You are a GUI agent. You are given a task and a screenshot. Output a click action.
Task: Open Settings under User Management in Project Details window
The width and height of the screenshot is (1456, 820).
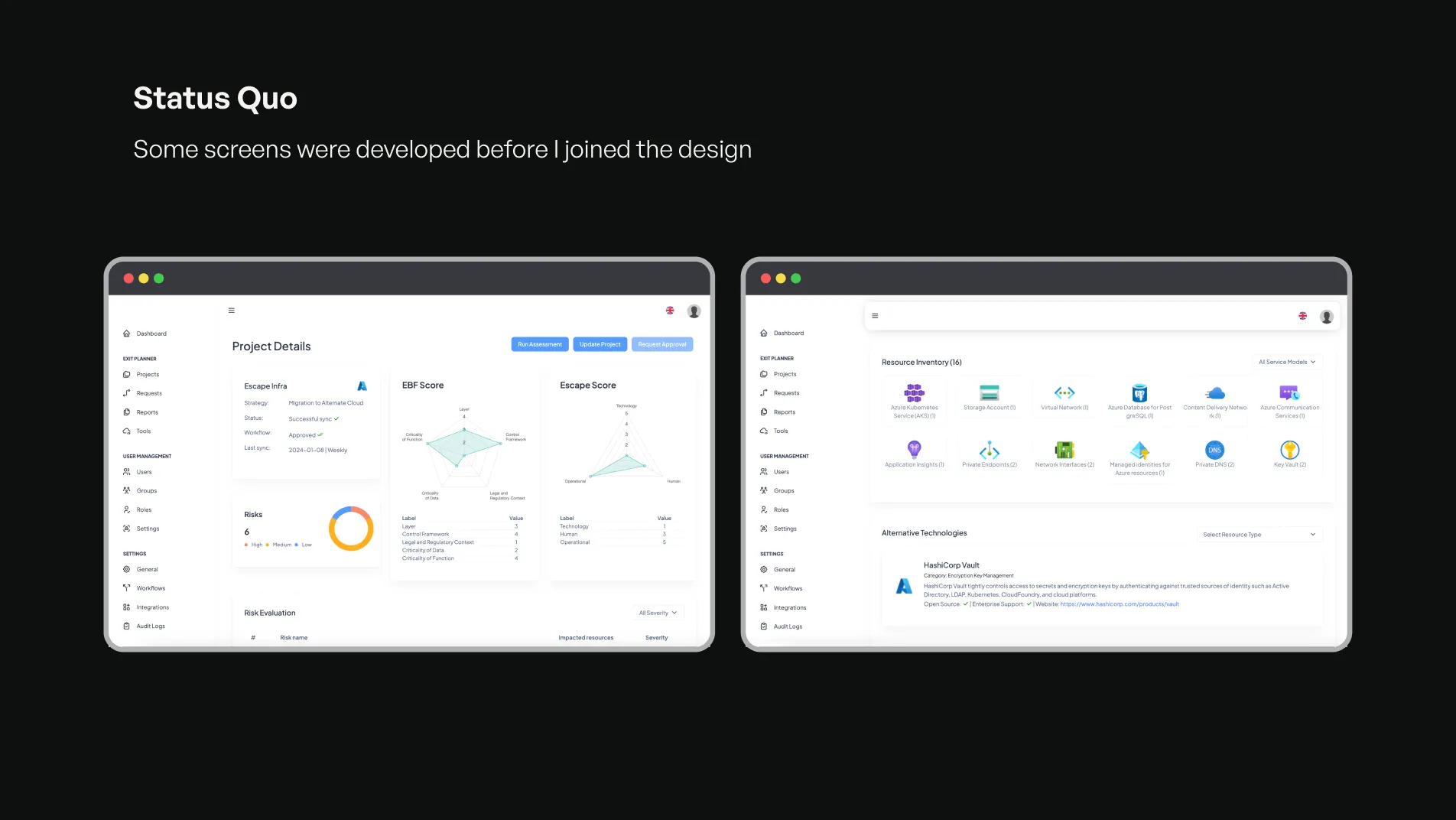141,529
